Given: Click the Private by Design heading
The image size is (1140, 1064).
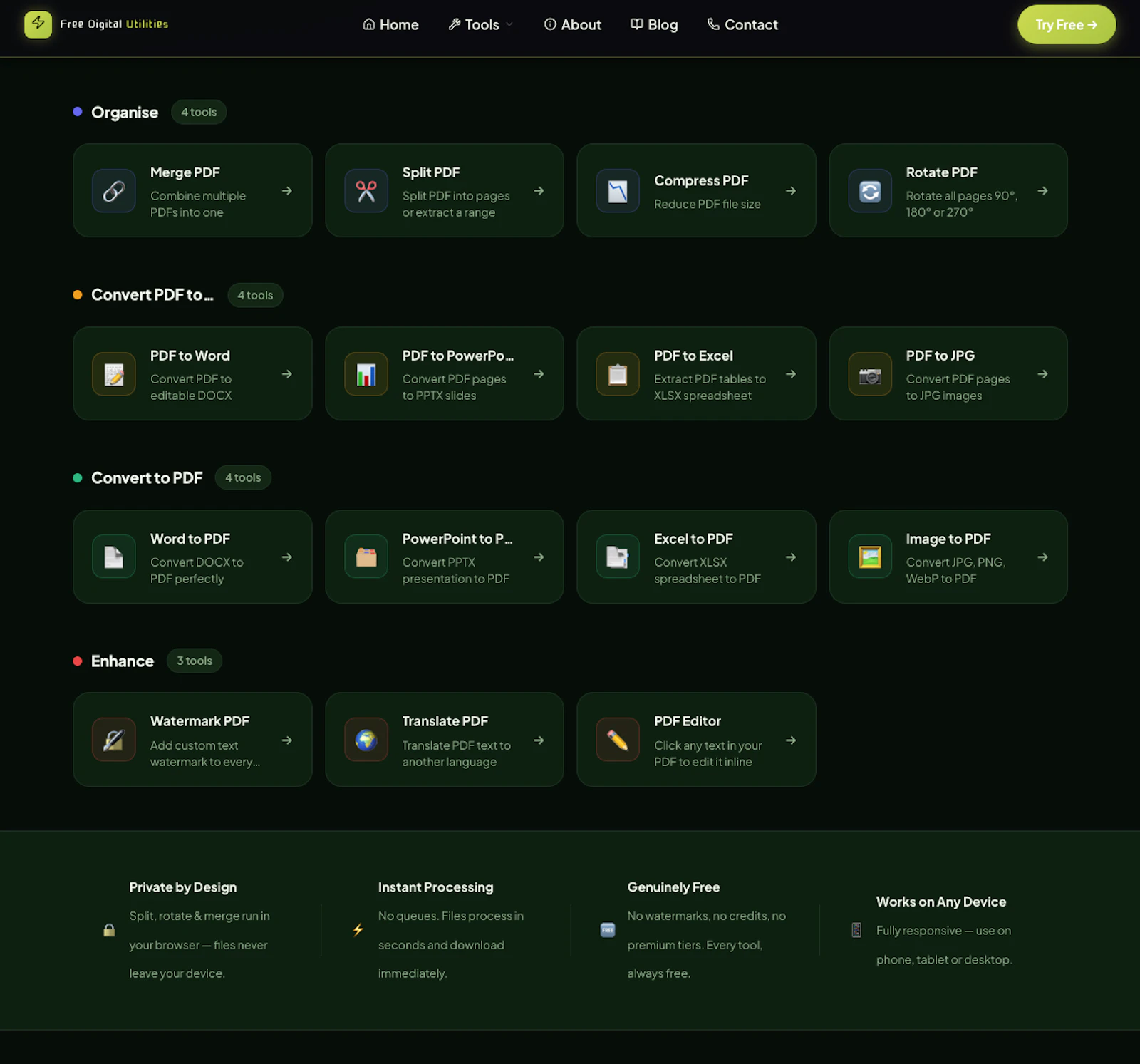Looking at the screenshot, I should (183, 887).
